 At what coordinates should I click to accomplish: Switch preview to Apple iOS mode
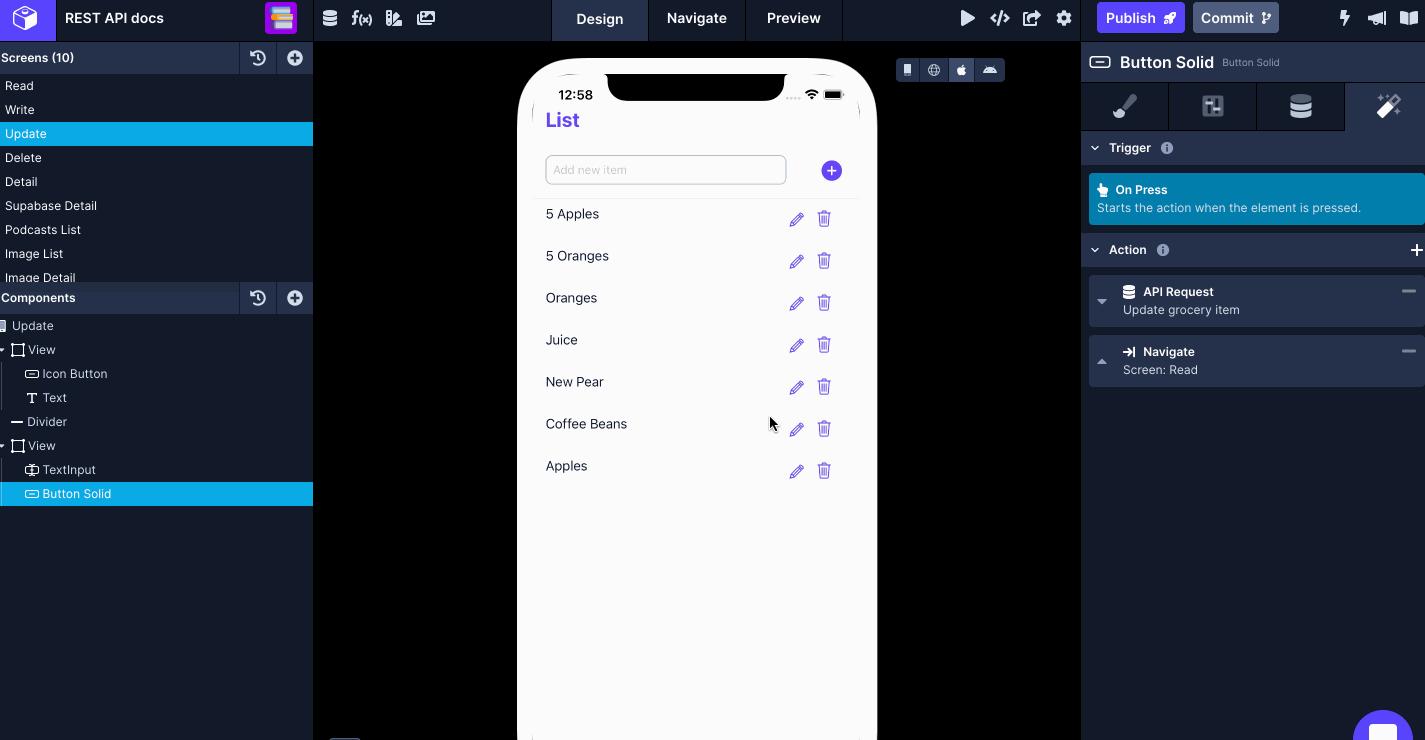tap(962, 70)
